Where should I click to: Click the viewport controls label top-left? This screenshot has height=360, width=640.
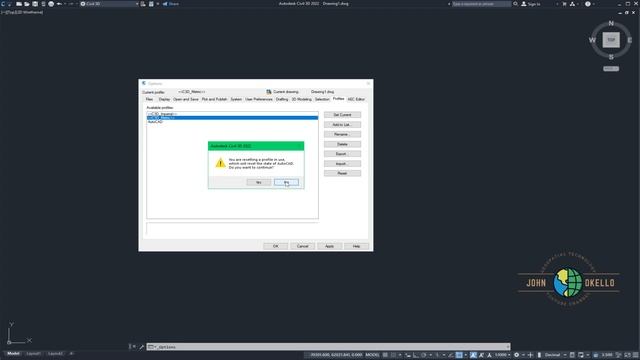point(22,12)
